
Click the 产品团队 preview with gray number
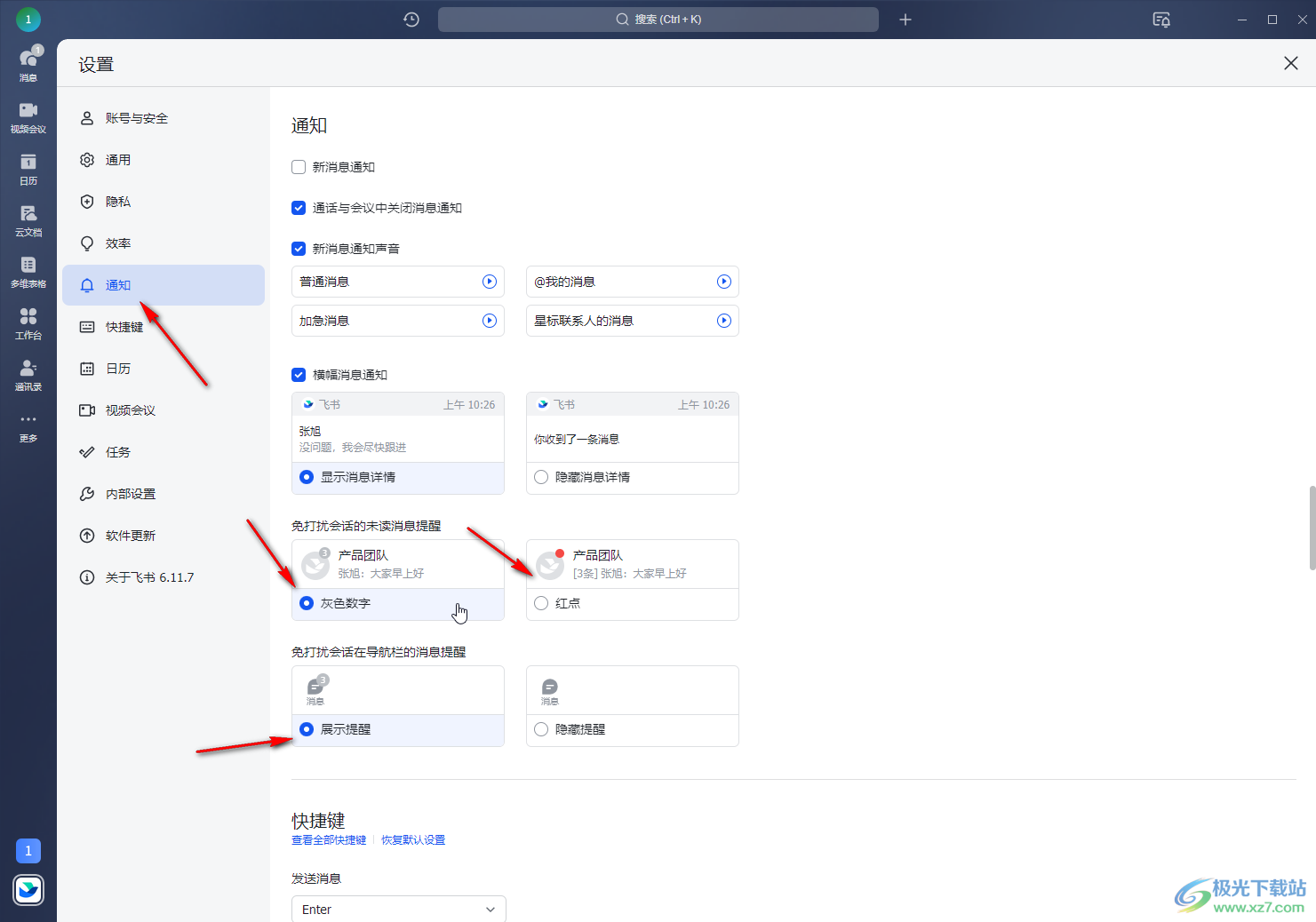coord(398,564)
